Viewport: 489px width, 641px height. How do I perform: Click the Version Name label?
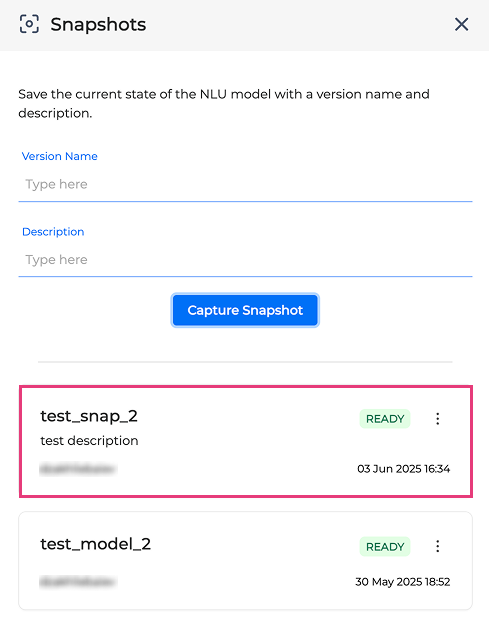pos(60,156)
